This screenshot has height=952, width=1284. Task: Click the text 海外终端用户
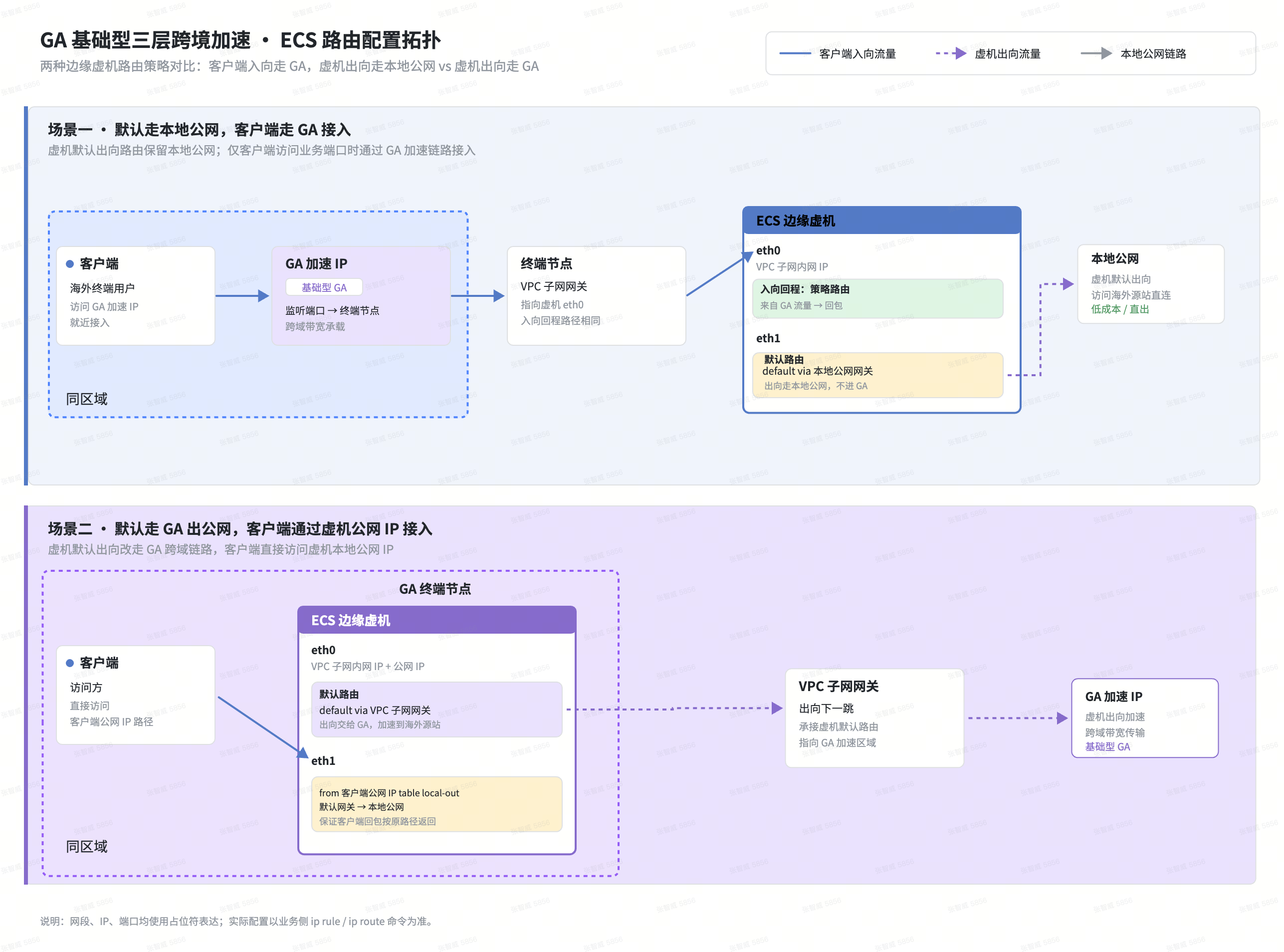tap(102, 288)
